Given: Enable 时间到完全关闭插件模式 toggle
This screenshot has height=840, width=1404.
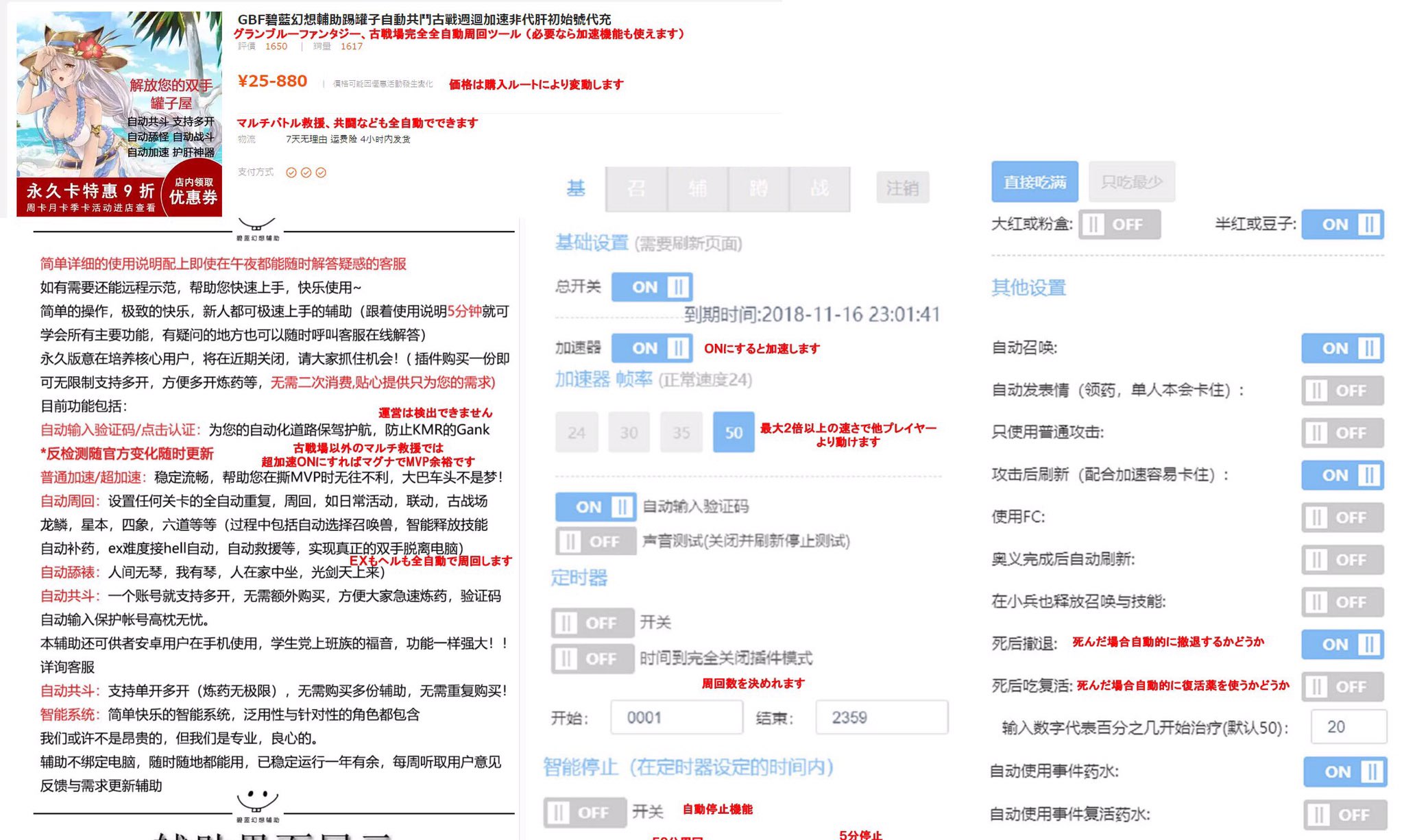Looking at the screenshot, I should 592,658.
